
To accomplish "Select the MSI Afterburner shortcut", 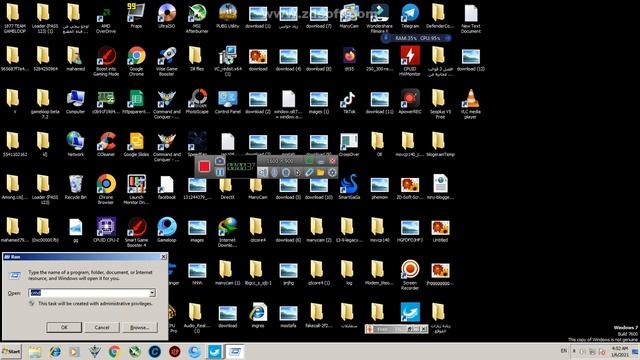I will 197,18.
